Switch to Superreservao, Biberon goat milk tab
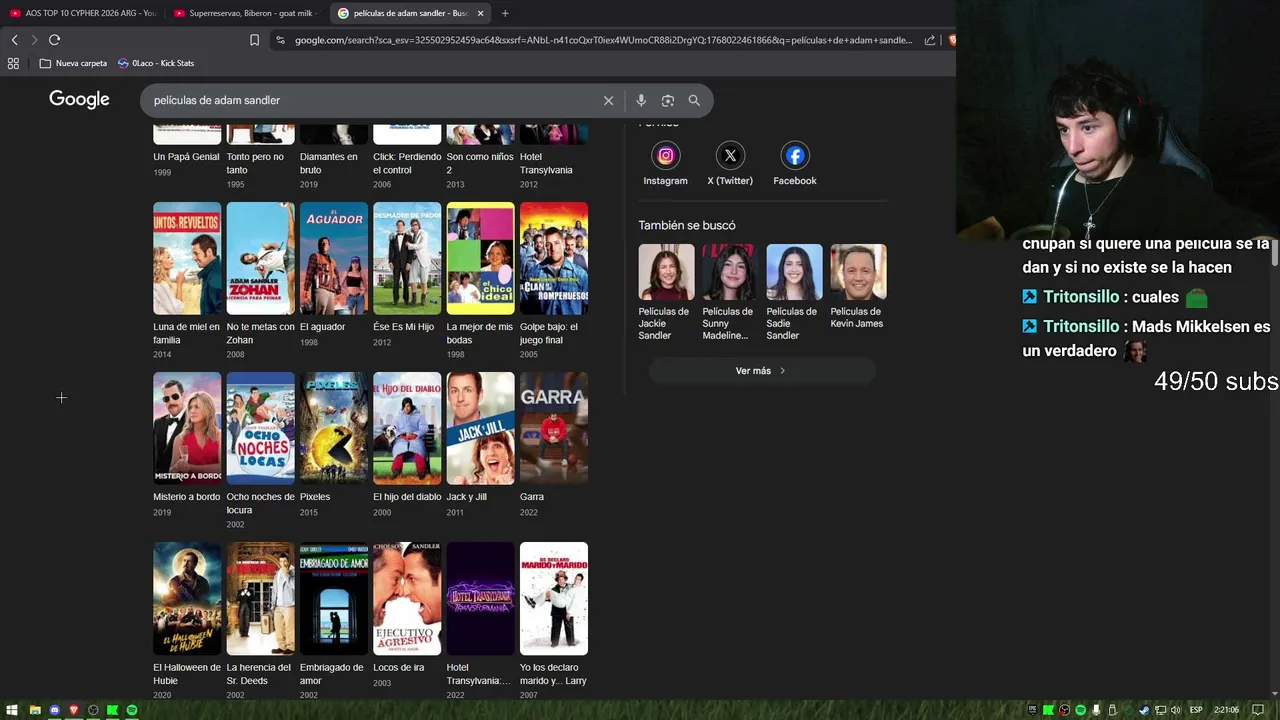 (245, 13)
